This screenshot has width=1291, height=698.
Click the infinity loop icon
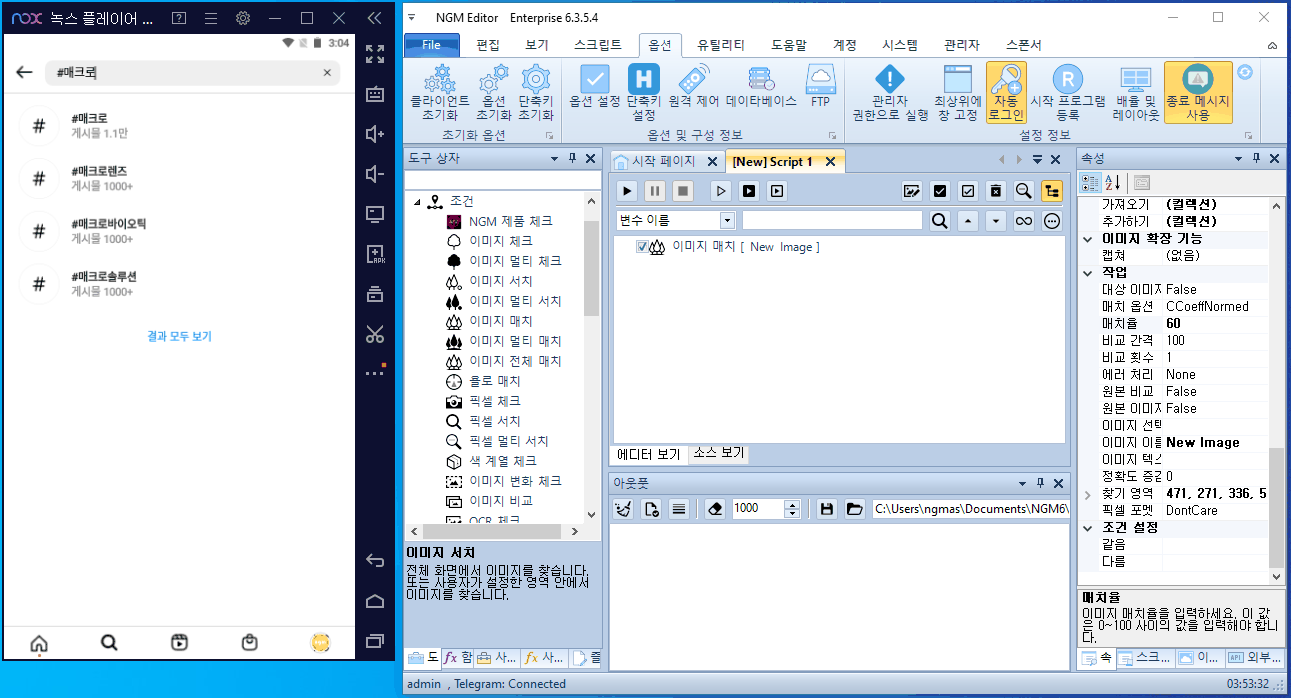[1024, 221]
